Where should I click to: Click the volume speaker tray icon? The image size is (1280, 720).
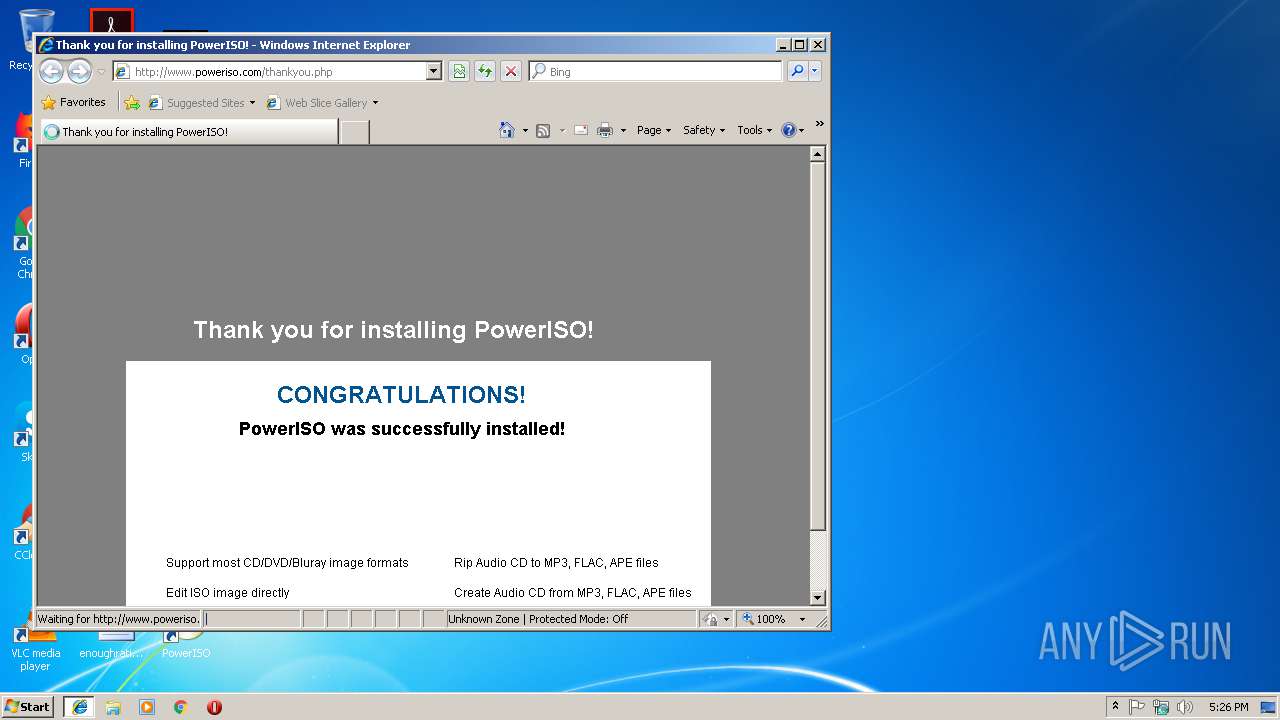click(x=1185, y=707)
